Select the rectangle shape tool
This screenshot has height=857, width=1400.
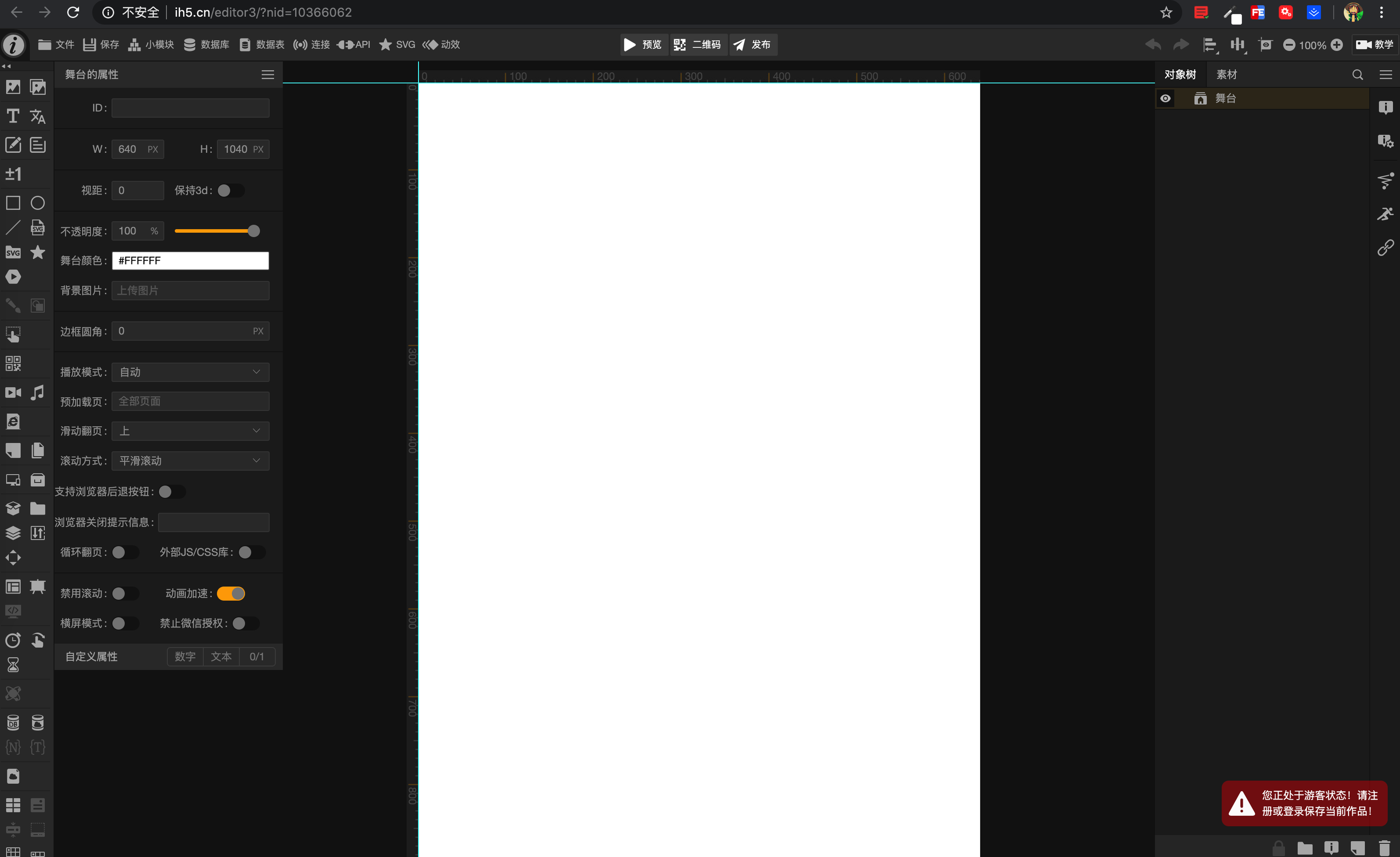pyautogui.click(x=12, y=203)
